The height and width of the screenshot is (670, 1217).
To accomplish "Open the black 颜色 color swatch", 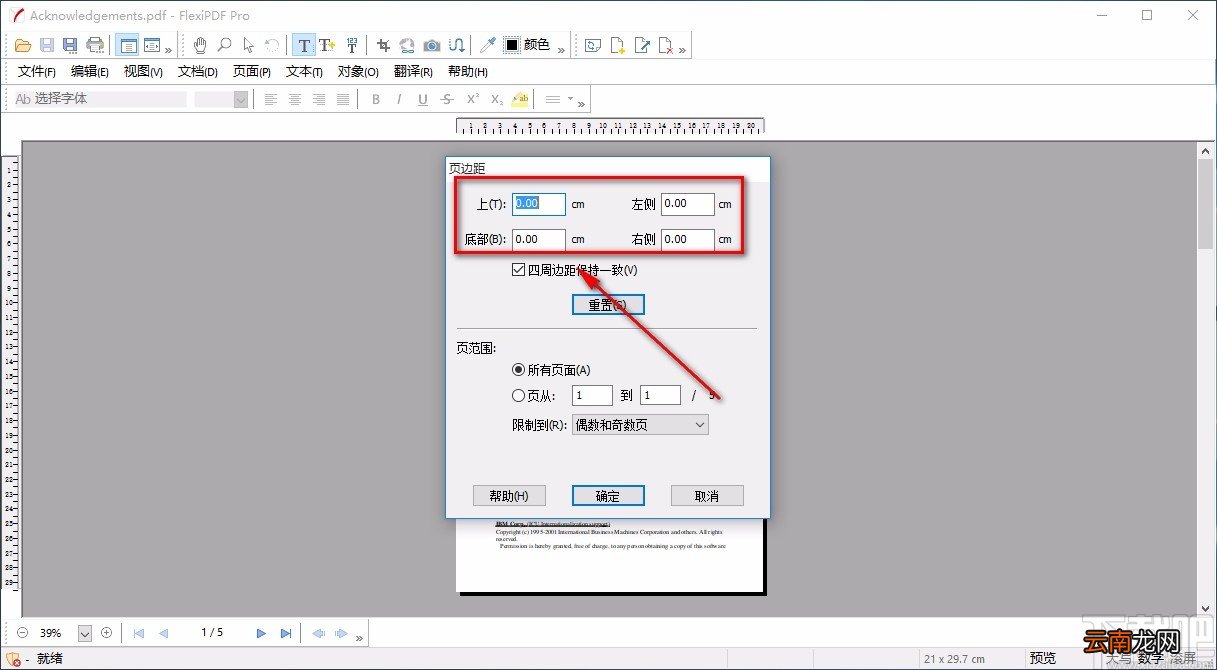I will [x=527, y=45].
